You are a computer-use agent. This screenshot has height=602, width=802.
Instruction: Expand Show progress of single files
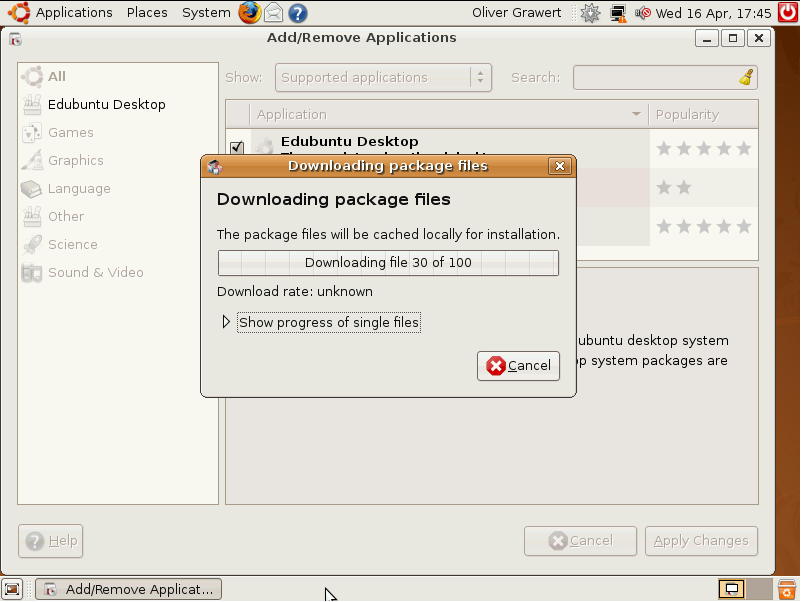pyautogui.click(x=226, y=322)
